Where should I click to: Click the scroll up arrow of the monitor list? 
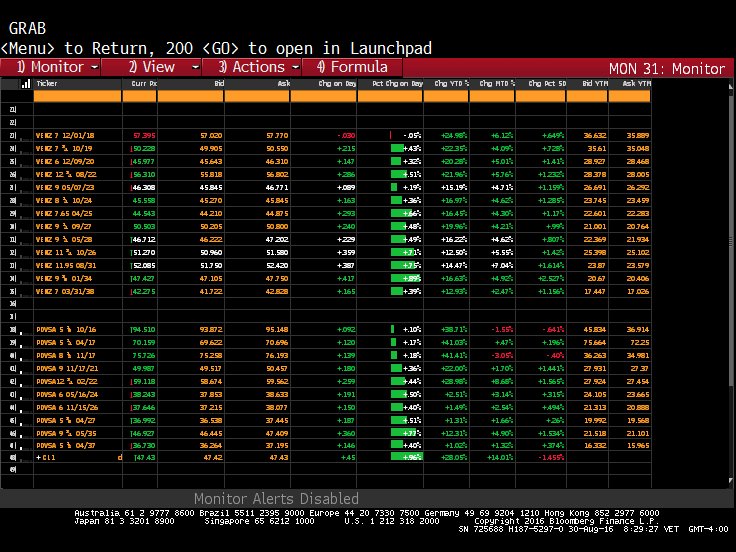[731, 86]
